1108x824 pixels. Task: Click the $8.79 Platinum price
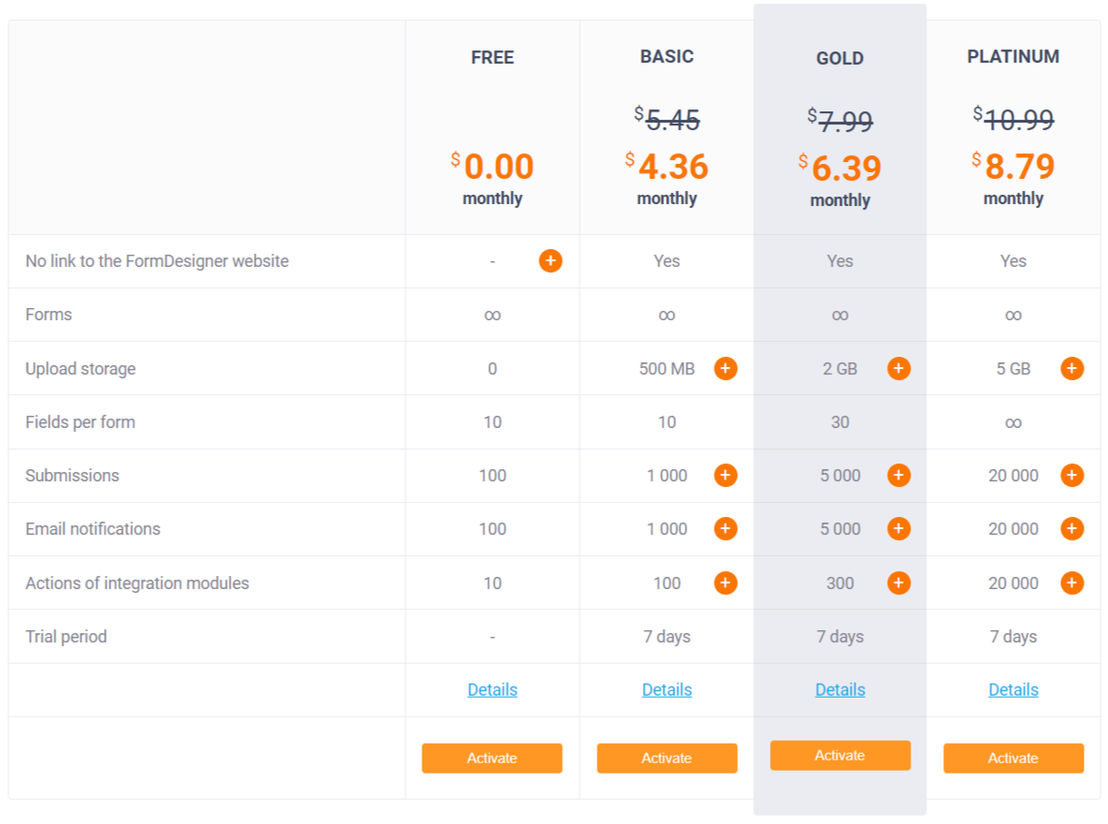coord(1013,167)
